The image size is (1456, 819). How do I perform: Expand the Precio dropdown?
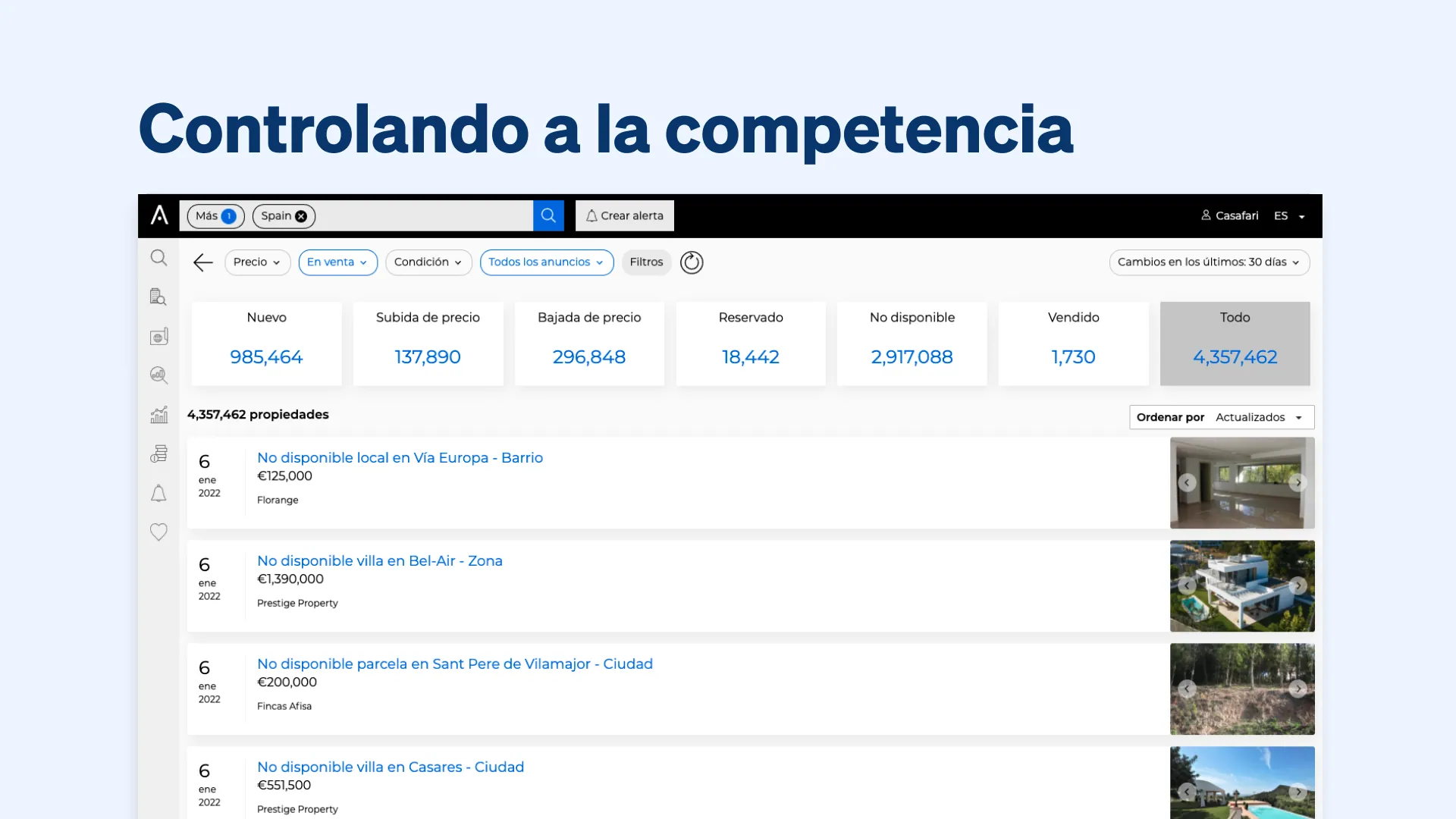257,262
